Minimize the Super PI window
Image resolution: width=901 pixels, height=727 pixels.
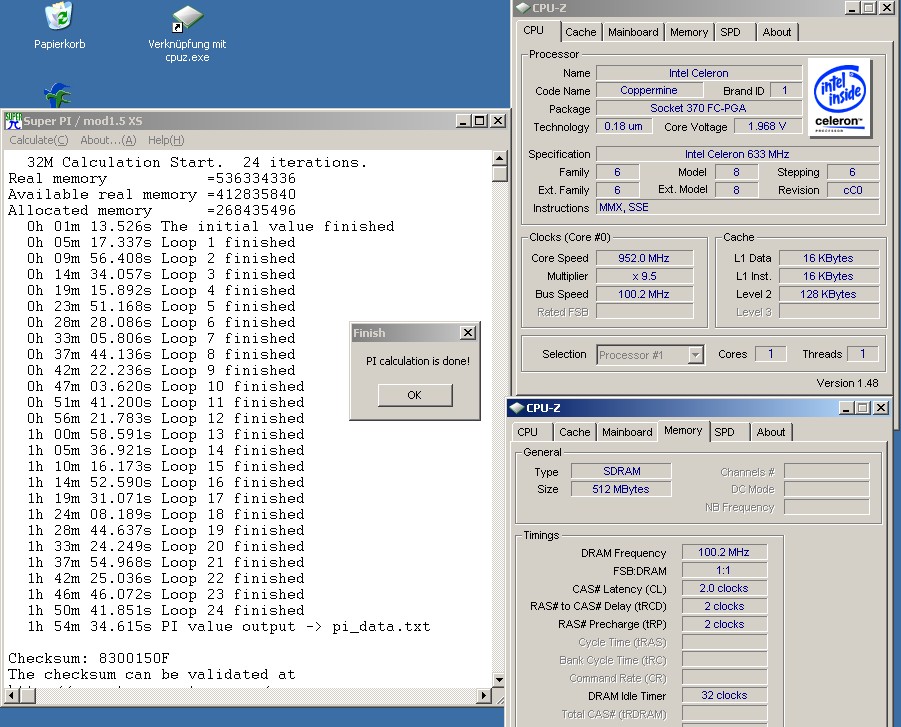click(x=464, y=121)
